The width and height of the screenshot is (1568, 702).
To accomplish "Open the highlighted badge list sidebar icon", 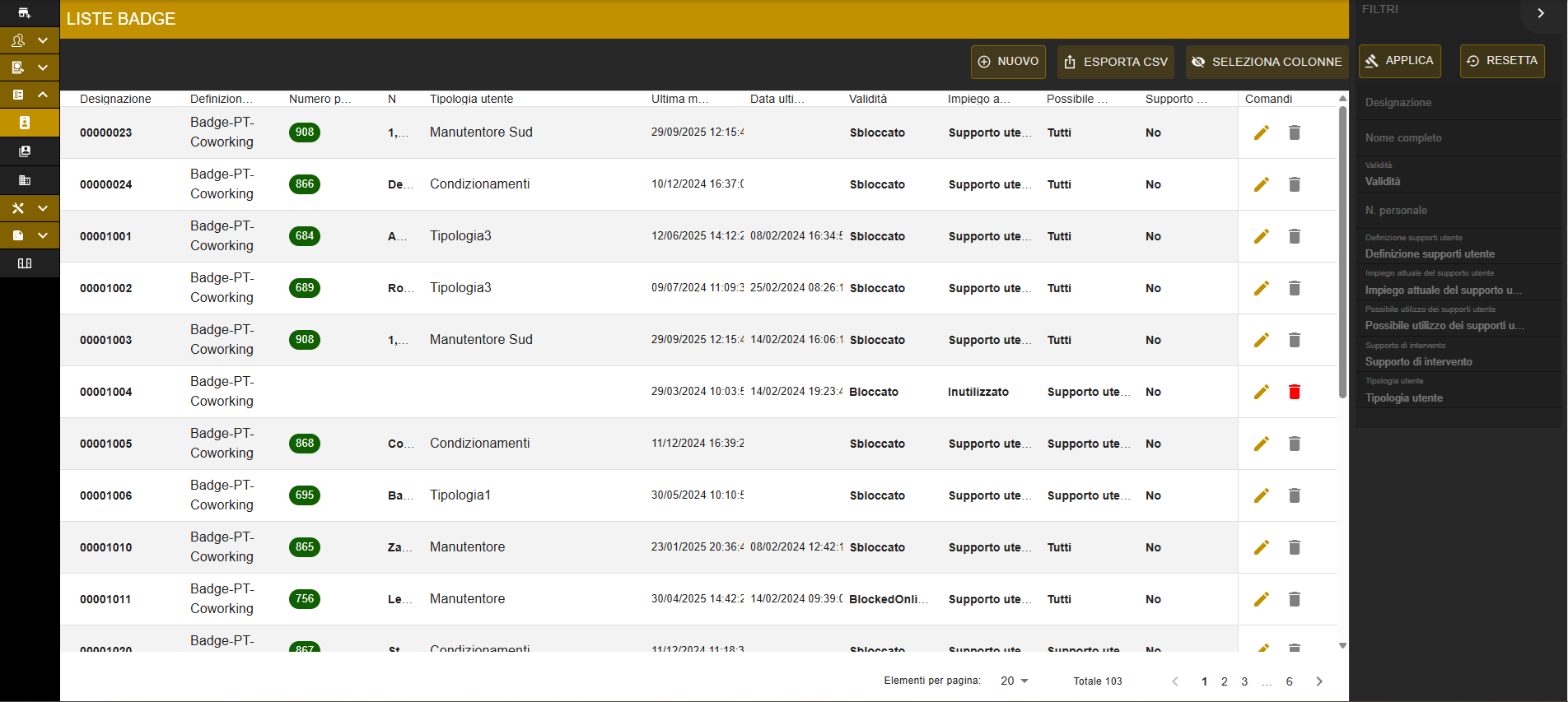I will coord(25,123).
